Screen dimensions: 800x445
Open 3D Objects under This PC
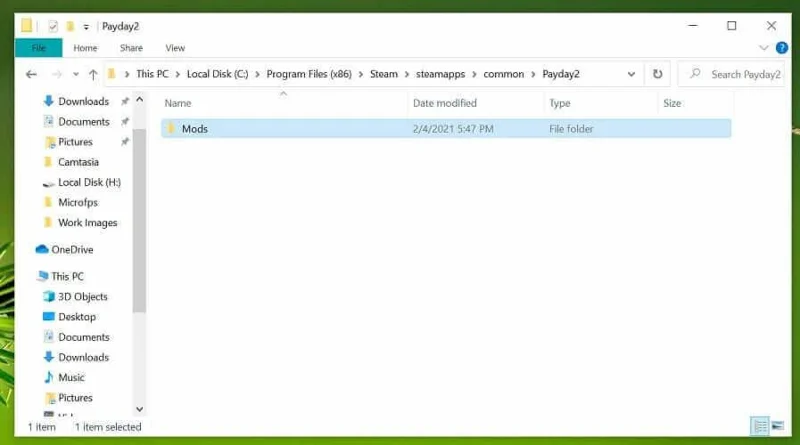click(83, 296)
